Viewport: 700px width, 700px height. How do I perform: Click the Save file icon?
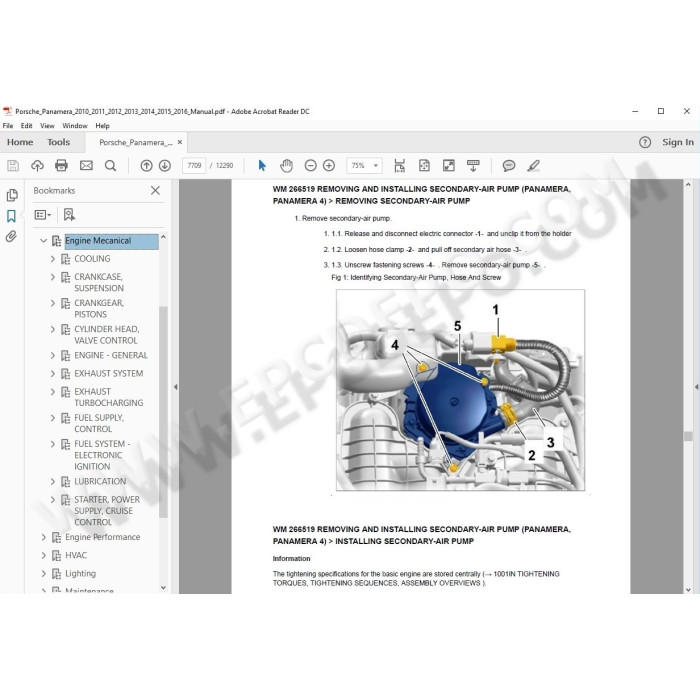[13, 166]
